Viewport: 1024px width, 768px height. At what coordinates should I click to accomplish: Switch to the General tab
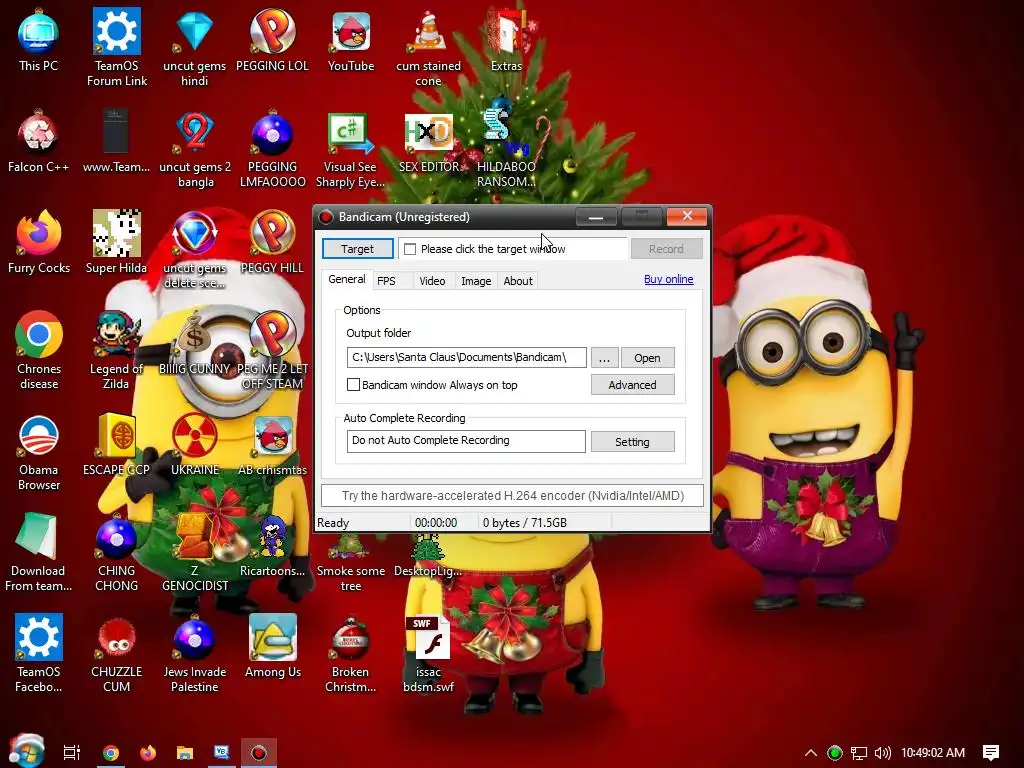tap(346, 280)
